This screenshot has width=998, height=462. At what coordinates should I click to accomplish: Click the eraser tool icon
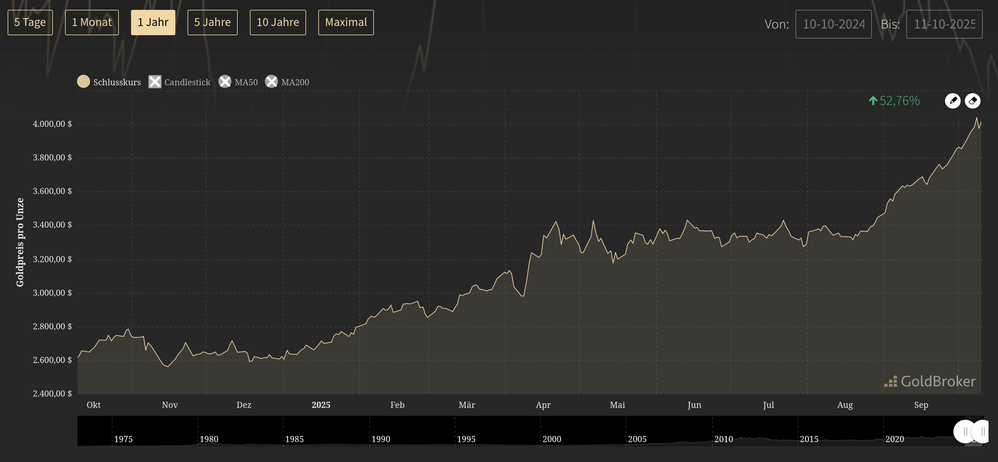click(973, 101)
